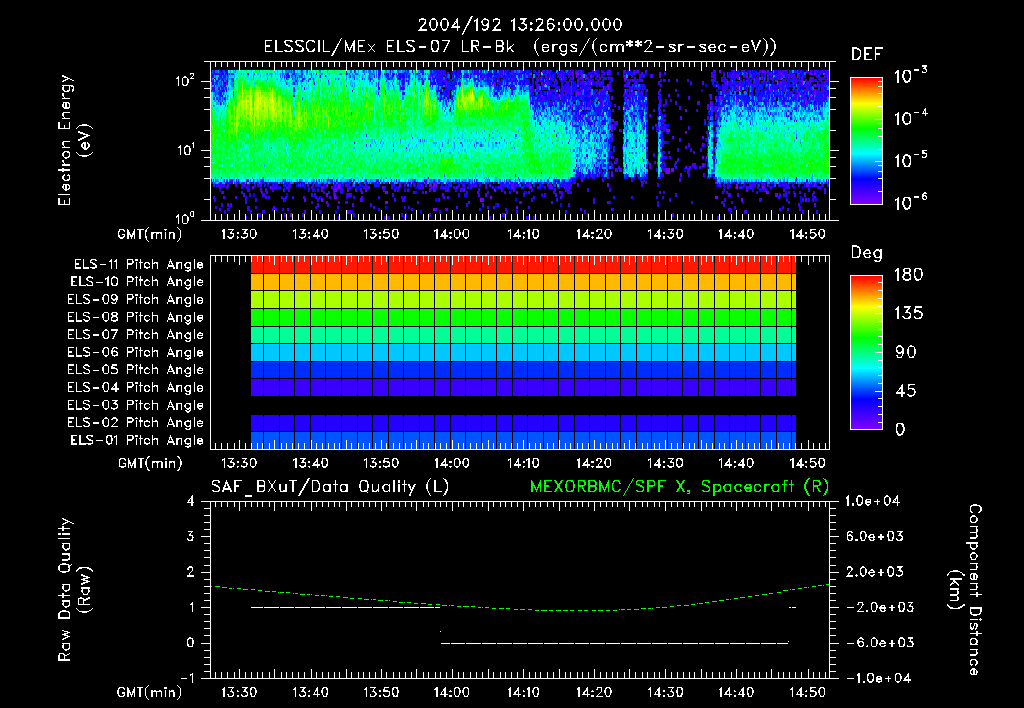
Task: Click the ELS-11 Pitch Angle row label
Action: pos(138,265)
